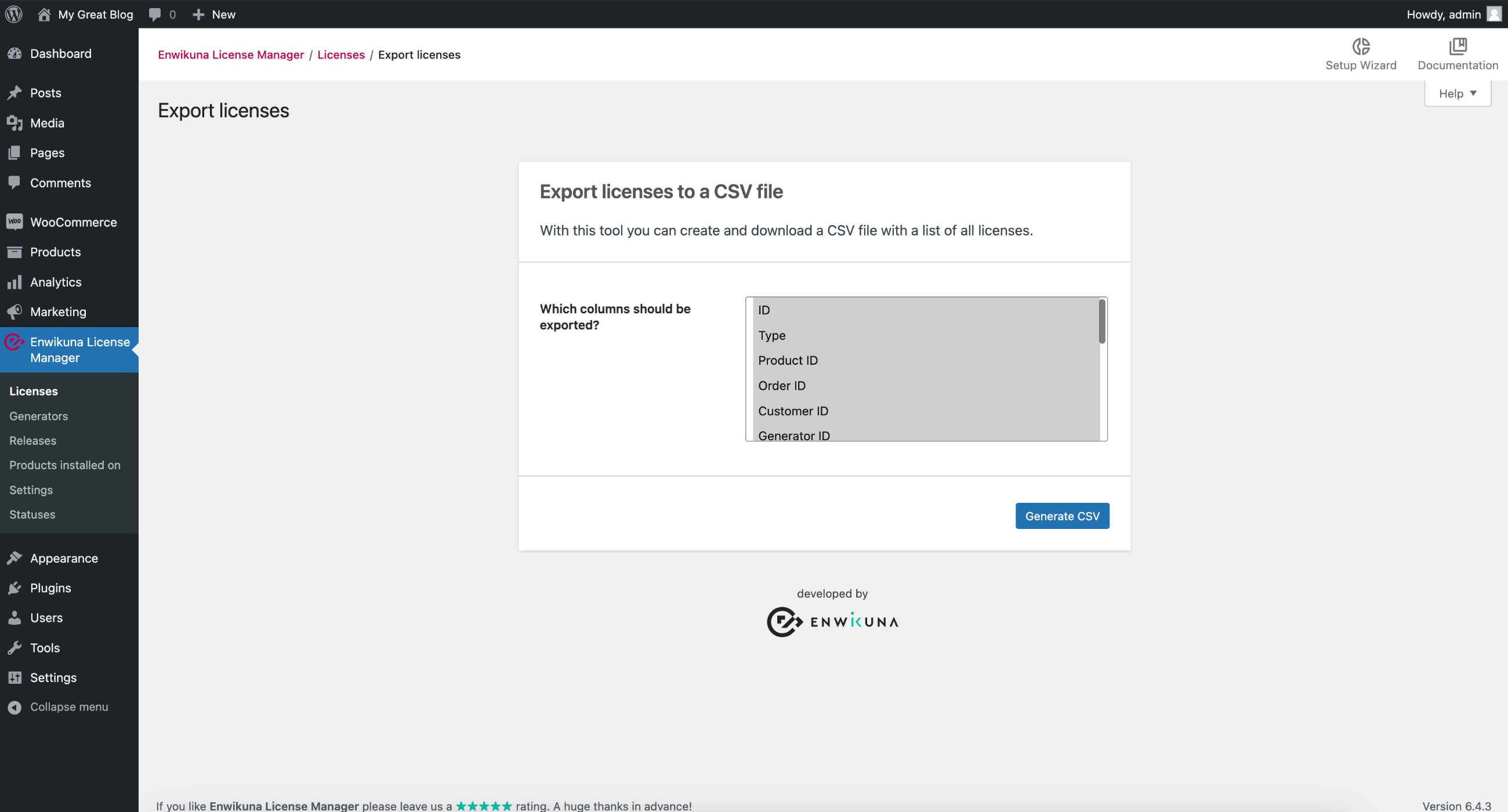Expand the Help dropdown menu
The image size is (1508, 812).
coord(1457,93)
